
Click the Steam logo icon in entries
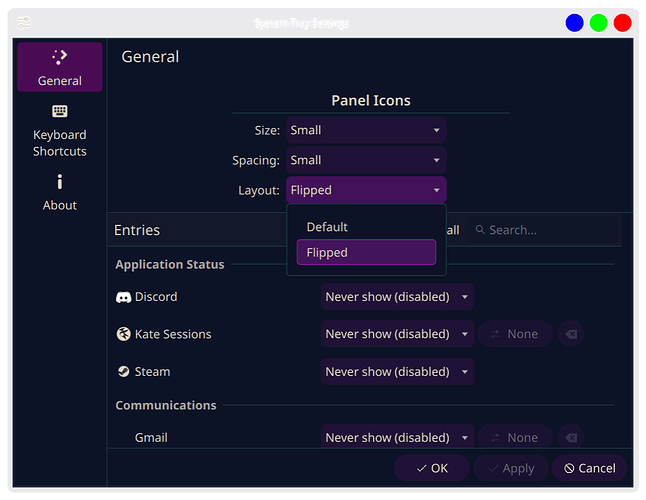124,371
